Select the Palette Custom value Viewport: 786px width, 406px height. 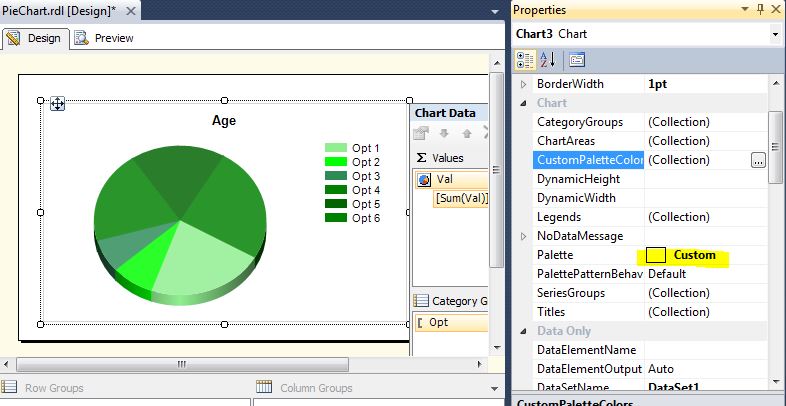(694, 255)
